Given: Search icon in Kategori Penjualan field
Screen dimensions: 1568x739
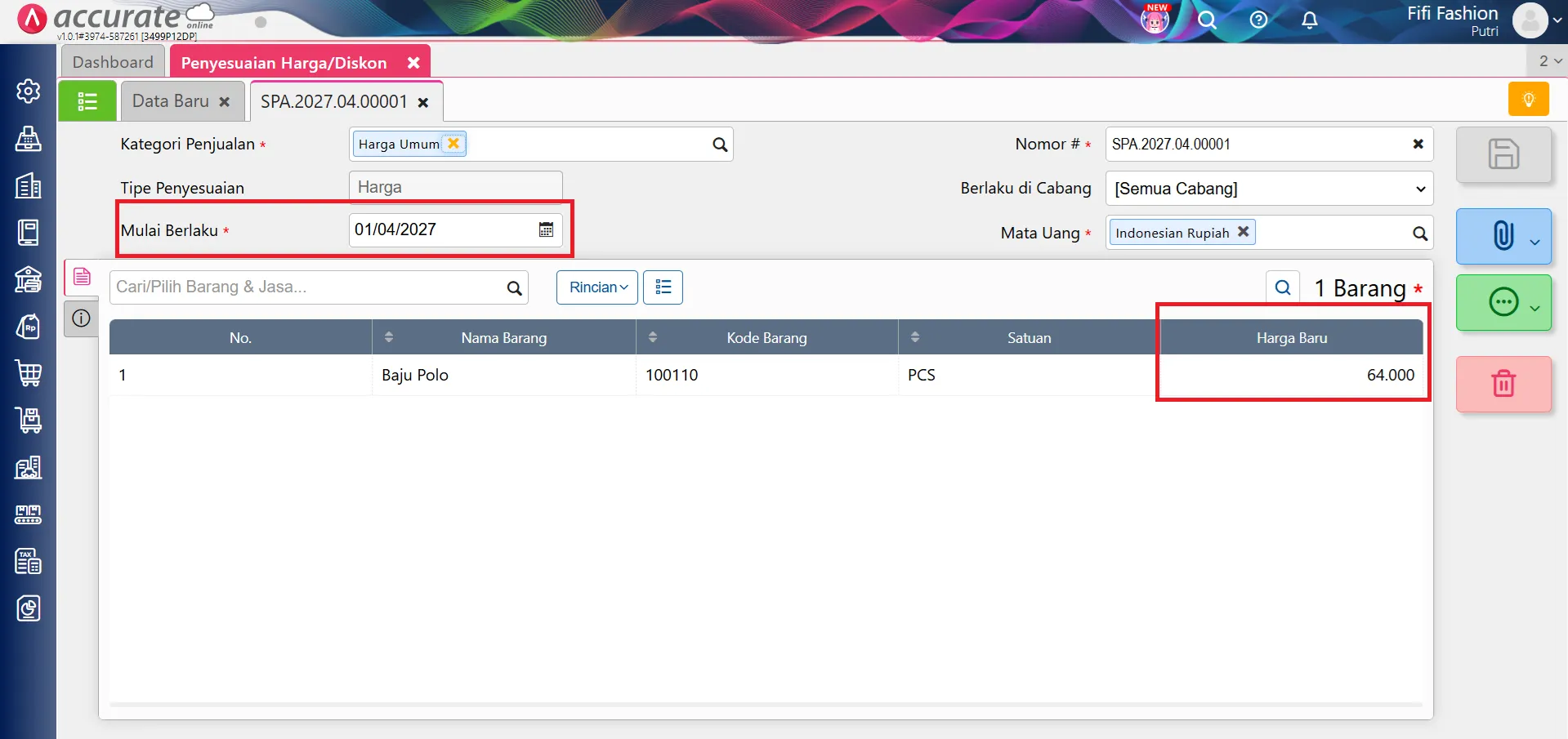Looking at the screenshot, I should [x=720, y=145].
